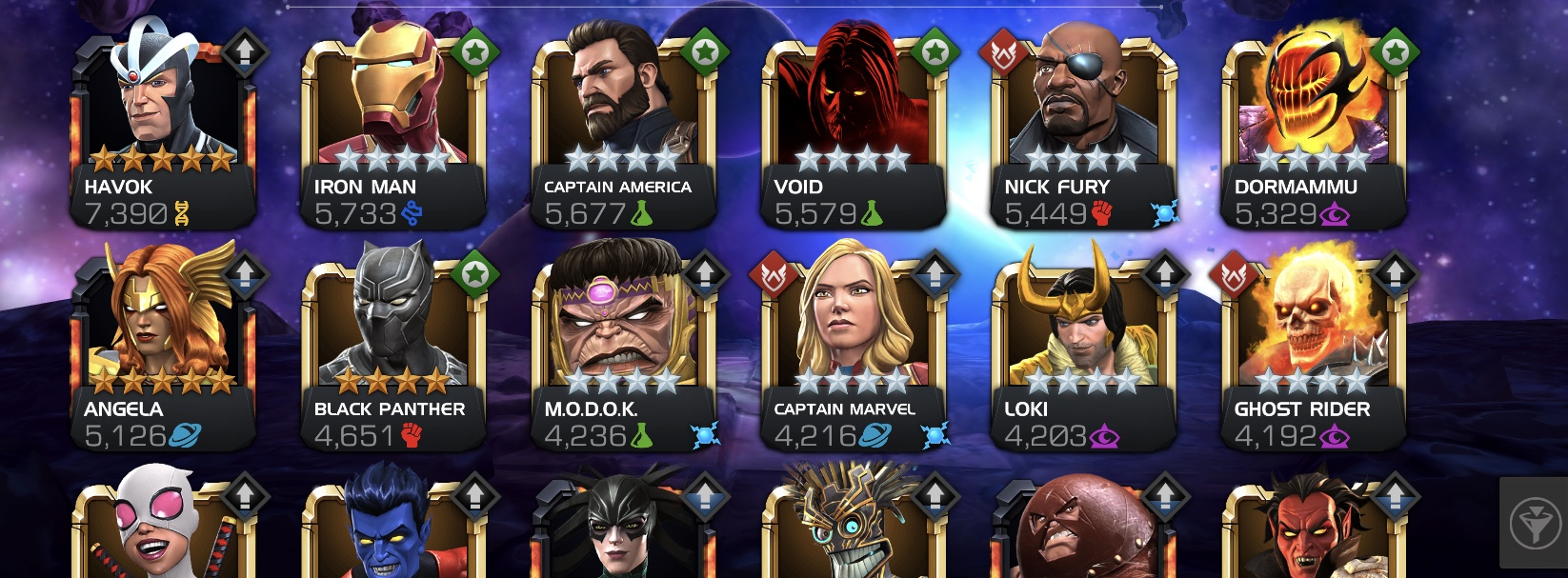Image resolution: width=1568 pixels, height=578 pixels.
Task: Tap the blue synergy spark on M.O.D.O.K.
Action: 705,435
